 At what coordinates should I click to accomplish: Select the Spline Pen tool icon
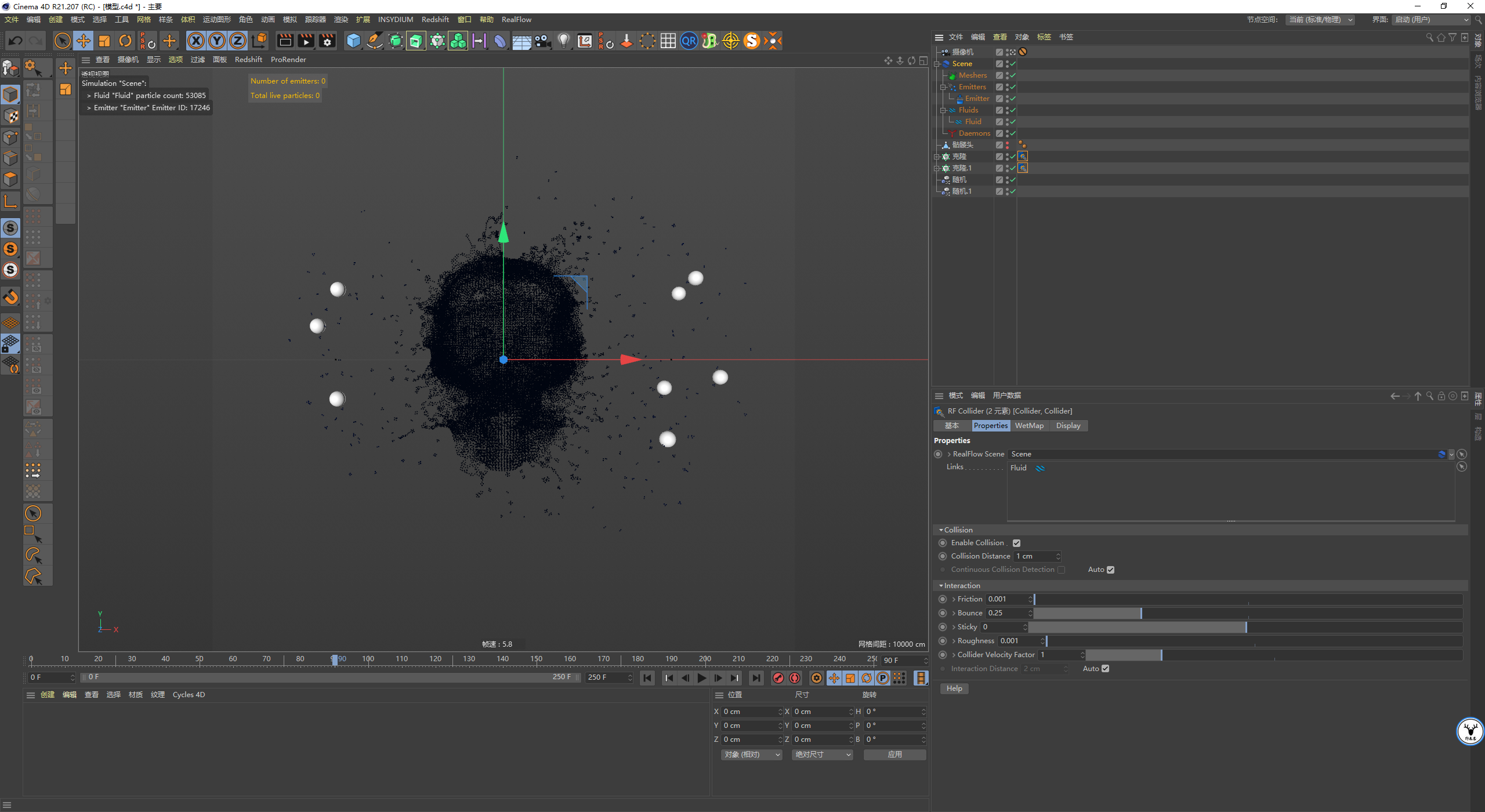coord(375,41)
